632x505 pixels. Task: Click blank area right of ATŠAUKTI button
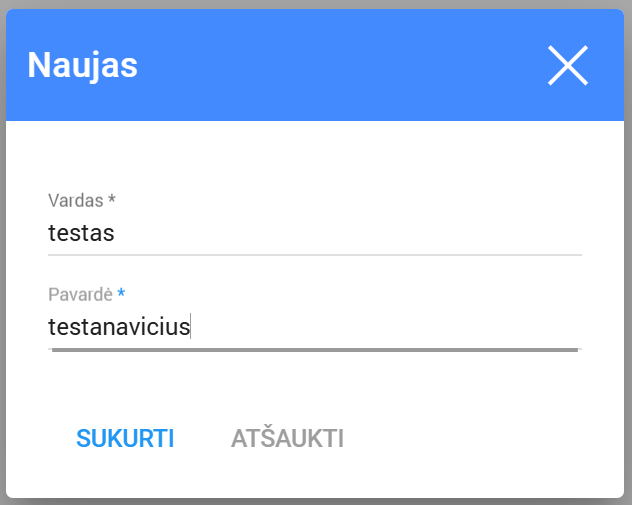click(x=480, y=439)
